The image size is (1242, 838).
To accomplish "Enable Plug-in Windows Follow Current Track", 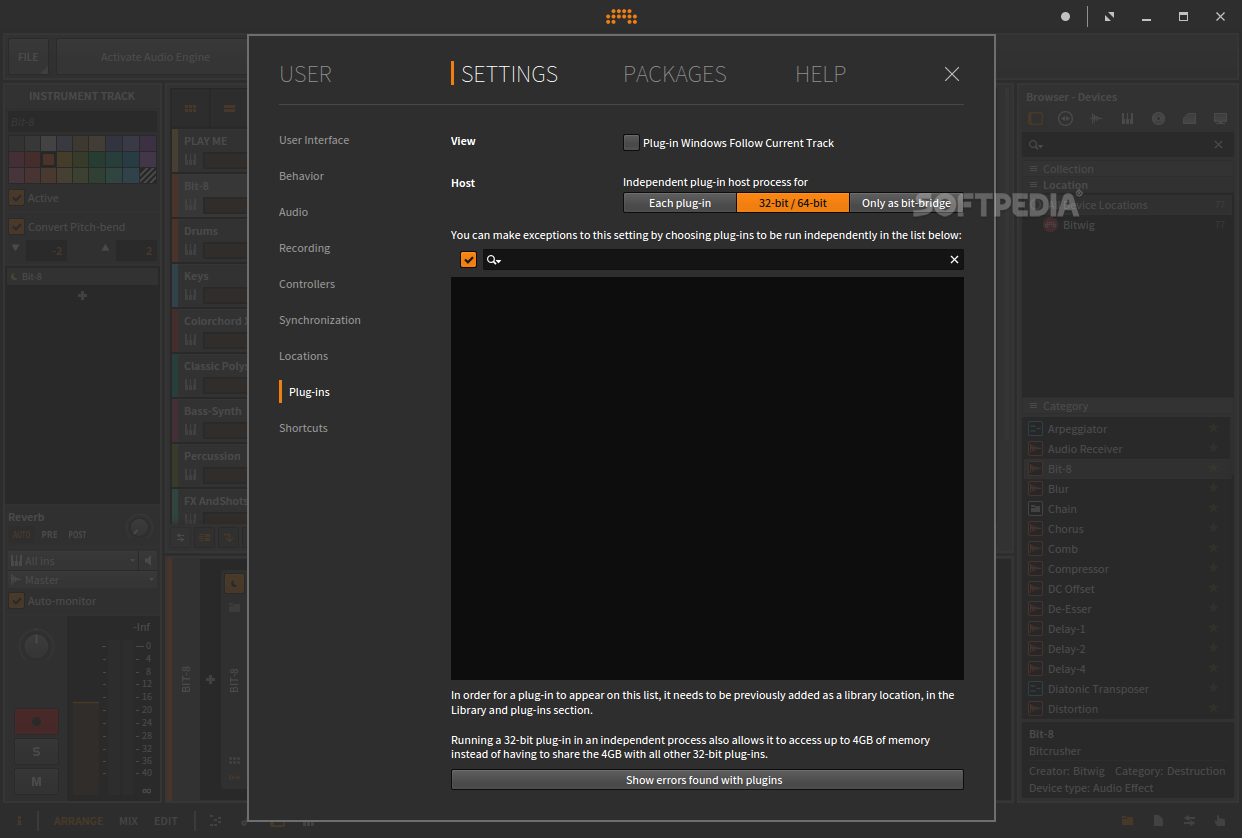I will pyautogui.click(x=631, y=143).
